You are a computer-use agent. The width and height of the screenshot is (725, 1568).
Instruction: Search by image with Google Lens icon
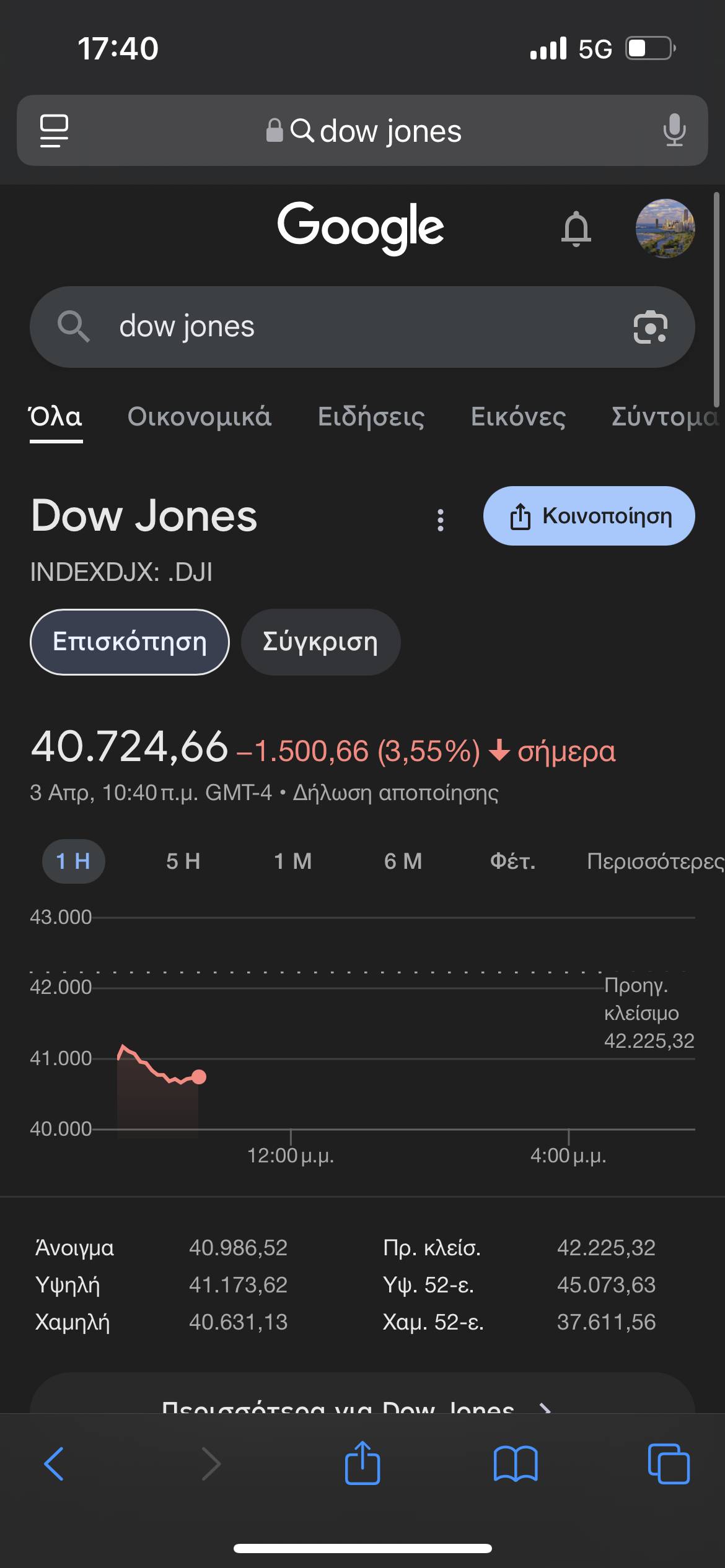pos(650,327)
